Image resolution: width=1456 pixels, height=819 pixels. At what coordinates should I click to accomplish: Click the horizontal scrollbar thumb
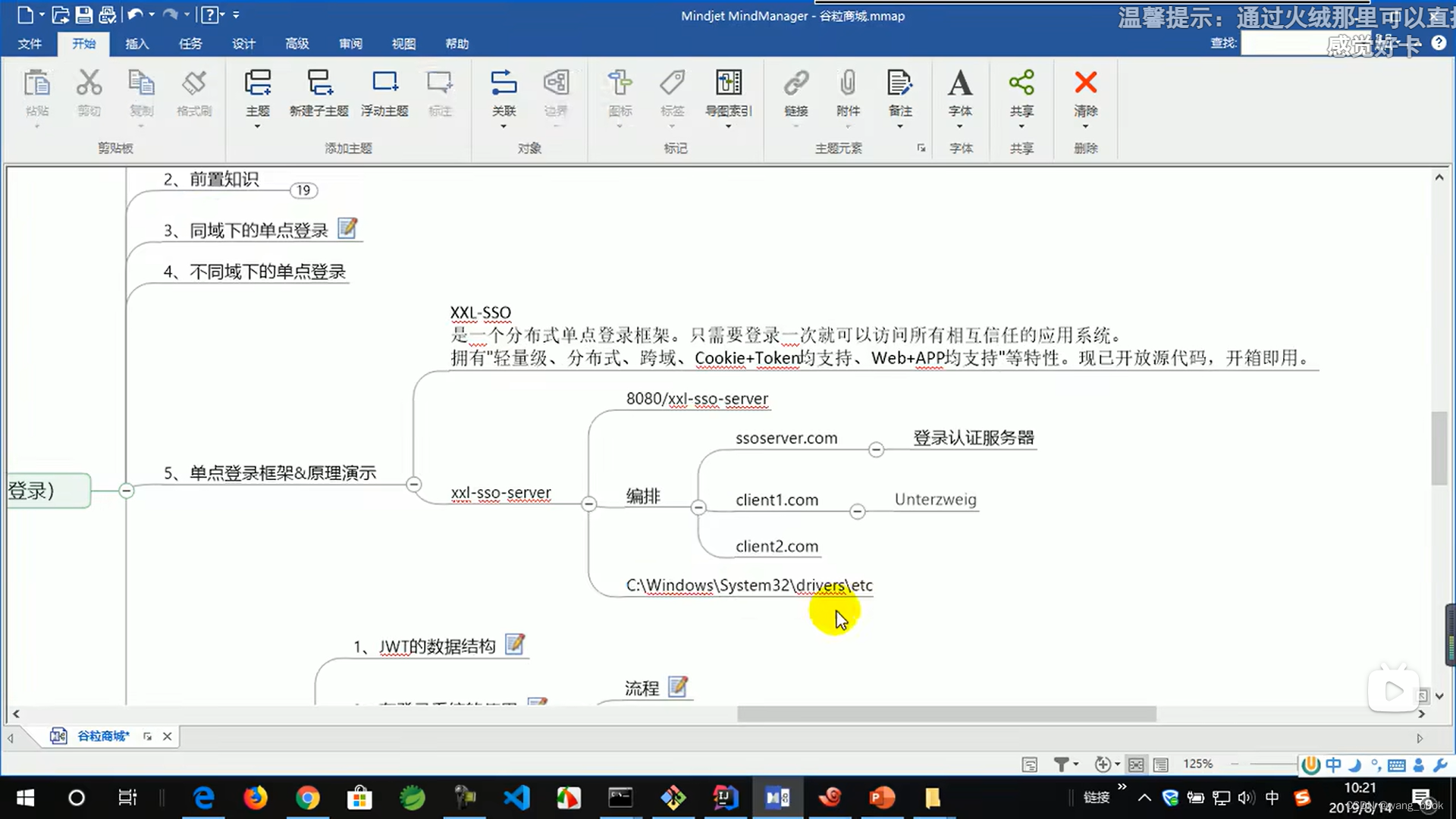[x=946, y=714]
